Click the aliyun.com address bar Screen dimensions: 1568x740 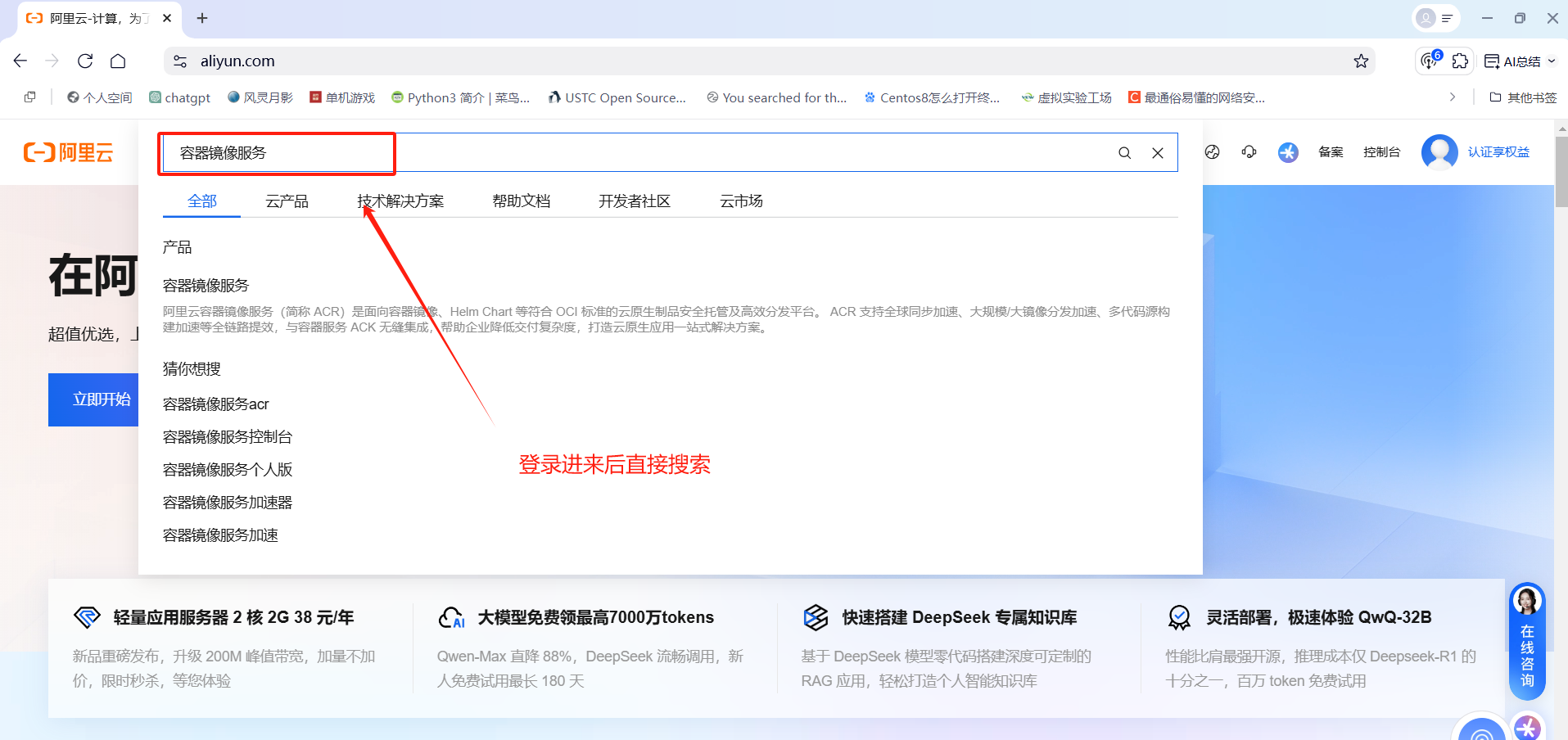tap(770, 61)
